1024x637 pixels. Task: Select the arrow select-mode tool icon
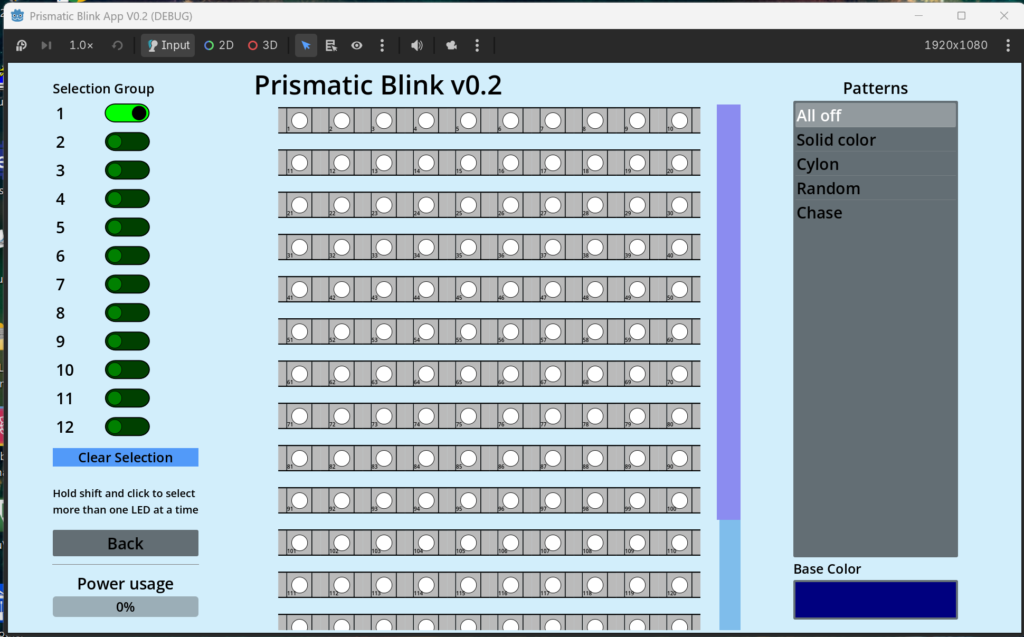click(x=306, y=45)
